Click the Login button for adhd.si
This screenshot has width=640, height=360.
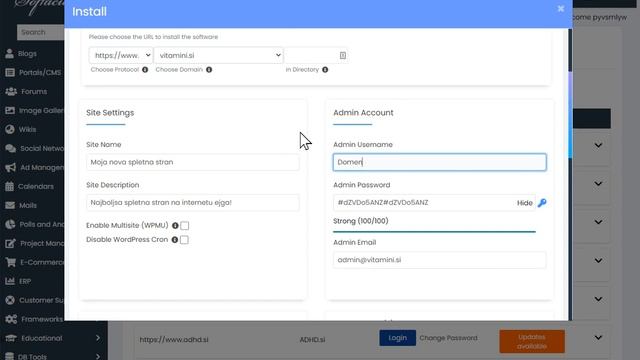[x=398, y=338]
